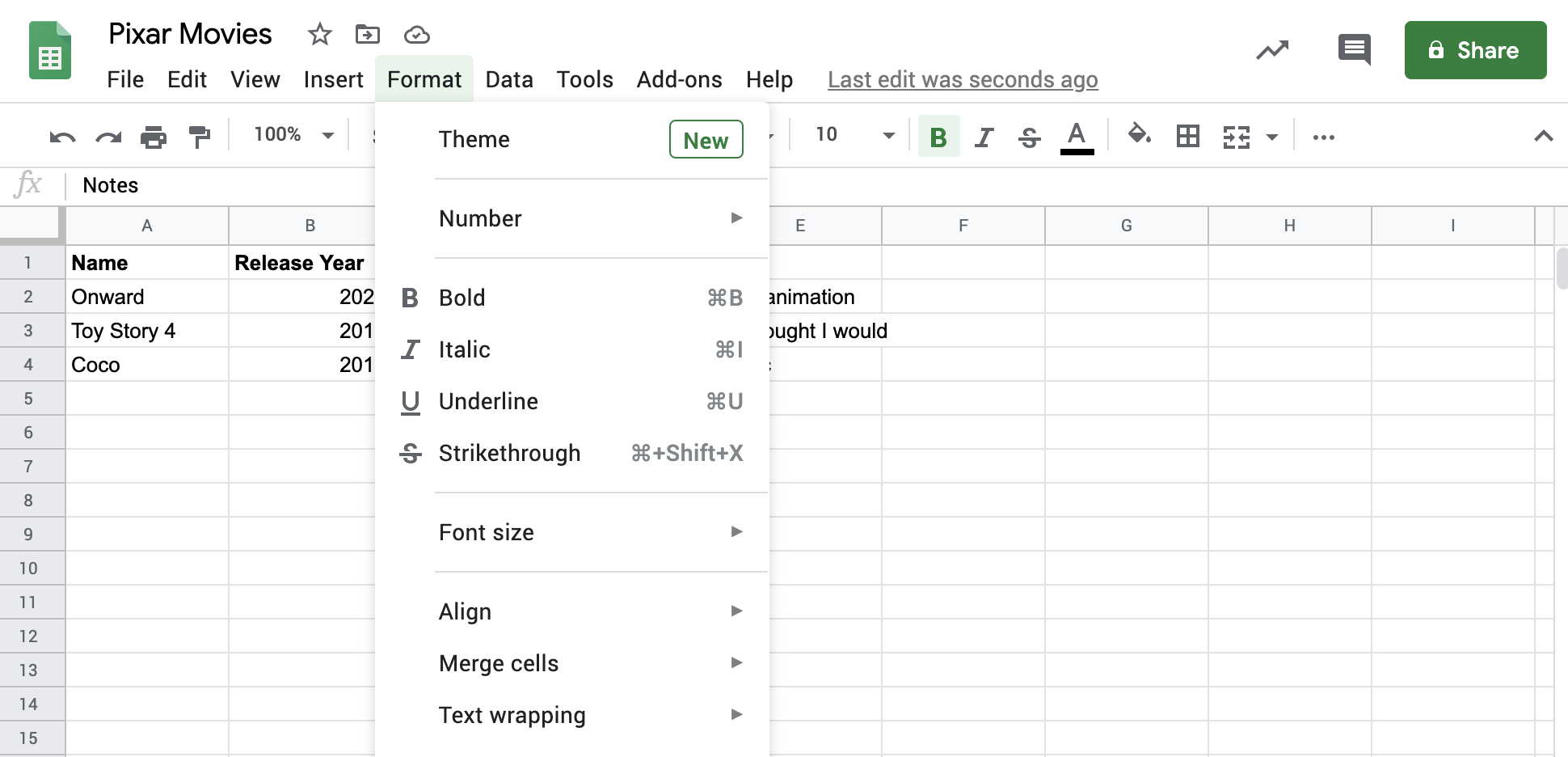1568x757 pixels.
Task: Click the Redo icon
Action: point(107,135)
